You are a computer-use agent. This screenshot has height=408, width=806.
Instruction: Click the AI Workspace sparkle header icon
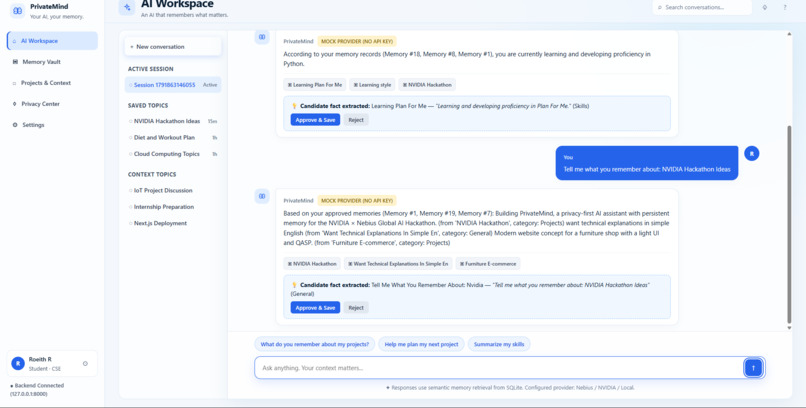point(126,8)
